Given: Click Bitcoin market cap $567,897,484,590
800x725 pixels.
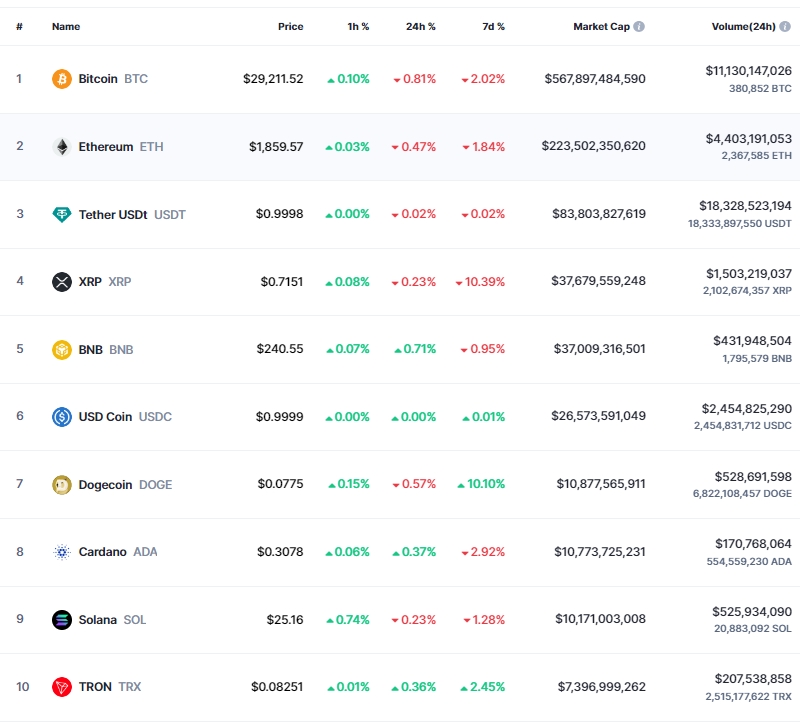Looking at the screenshot, I should (595, 79).
